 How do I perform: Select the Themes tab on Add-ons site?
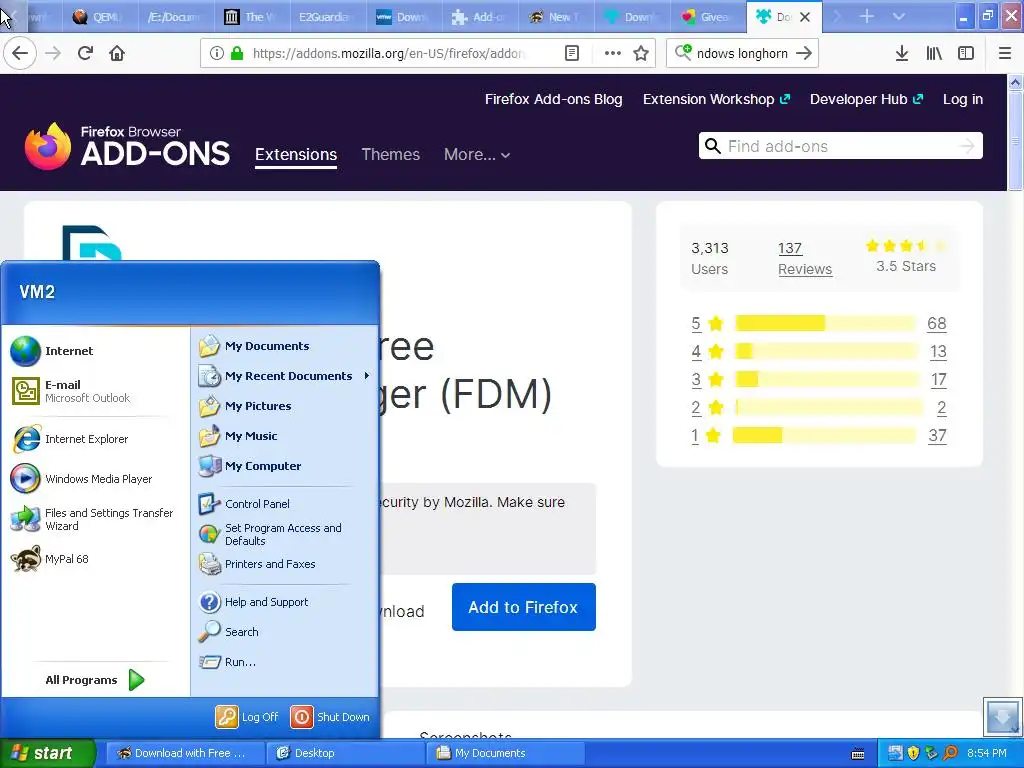pos(391,155)
